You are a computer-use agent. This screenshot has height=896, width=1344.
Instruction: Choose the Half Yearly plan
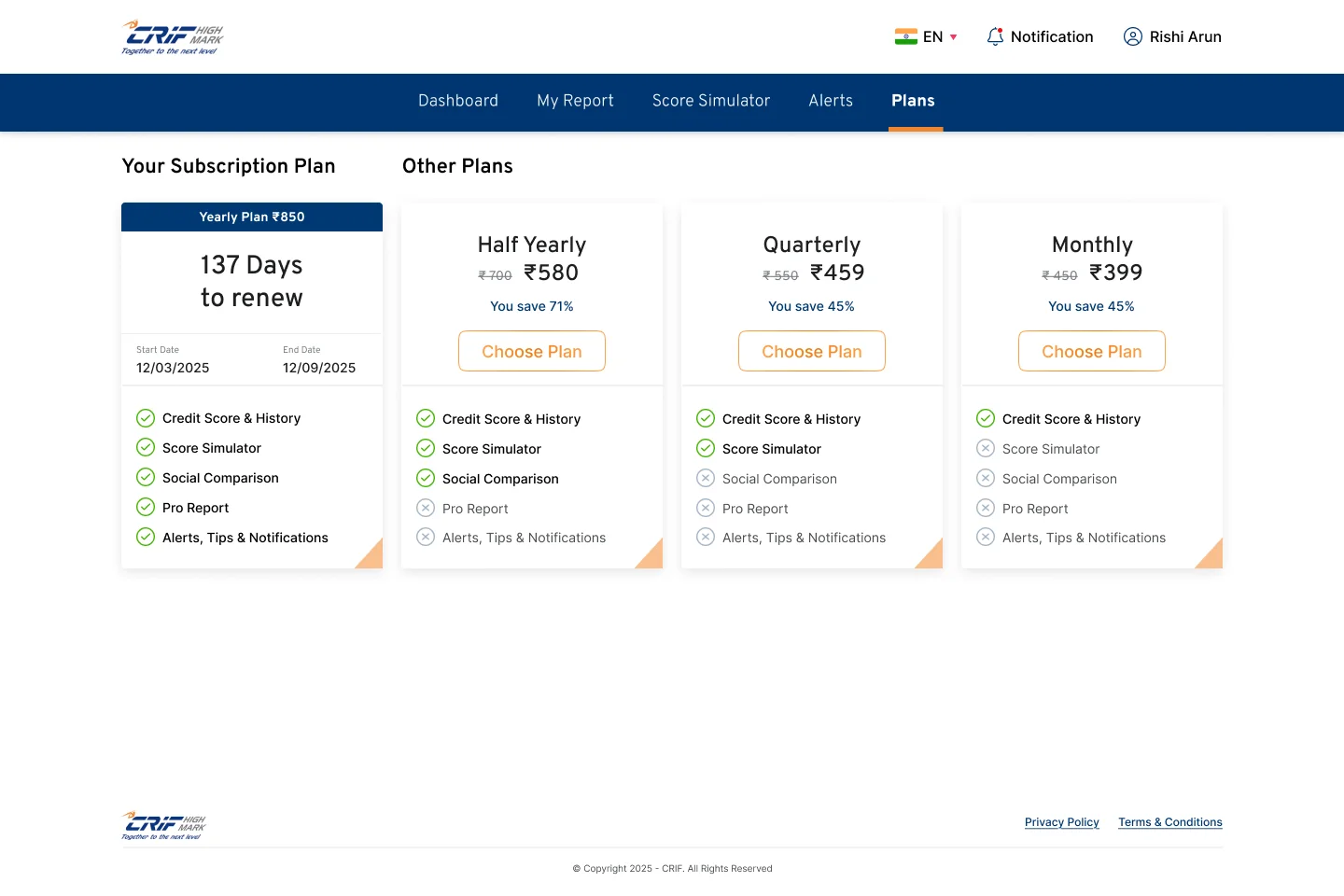click(532, 351)
